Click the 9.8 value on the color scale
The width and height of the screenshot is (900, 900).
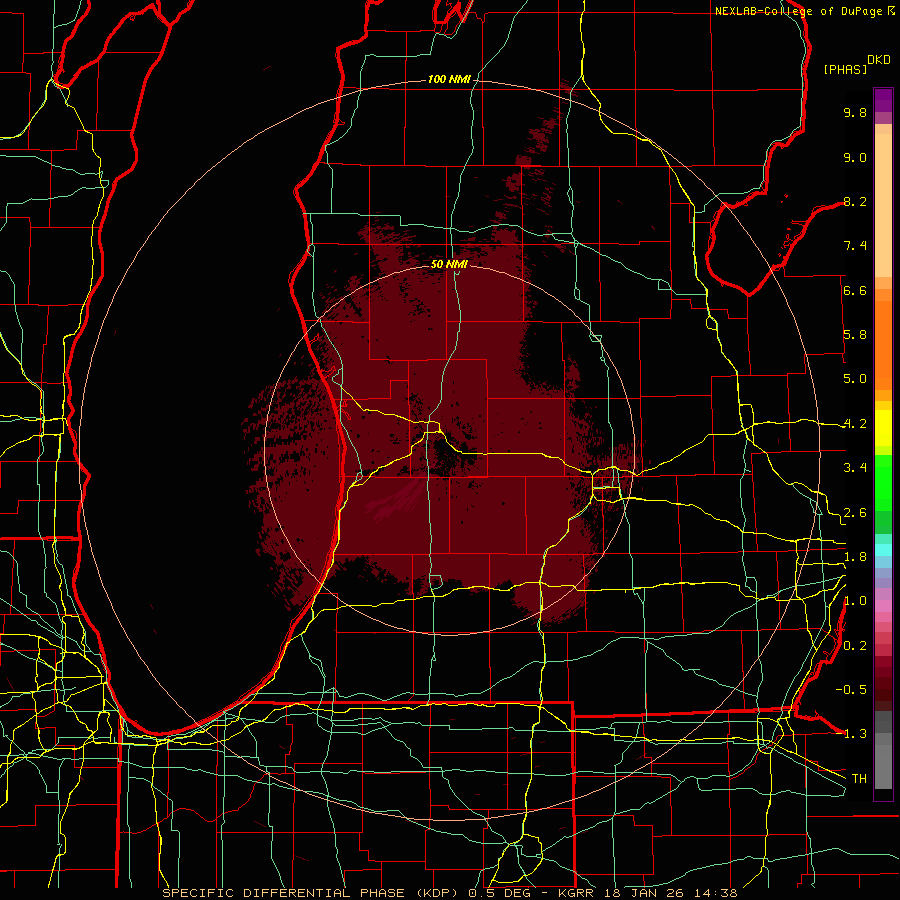(x=855, y=112)
